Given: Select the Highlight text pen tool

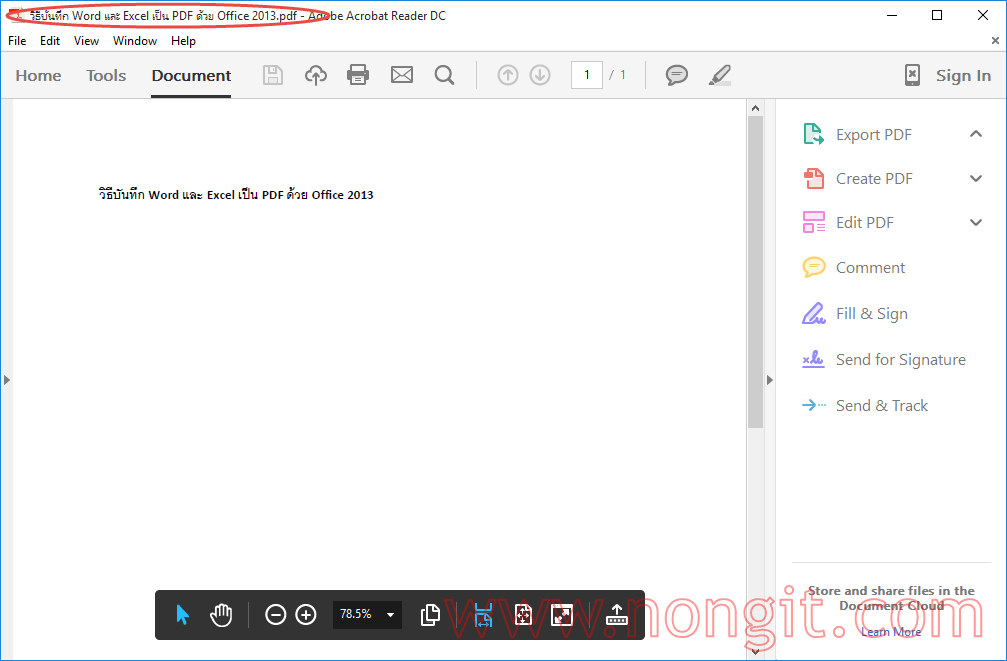Looking at the screenshot, I should (x=720, y=75).
